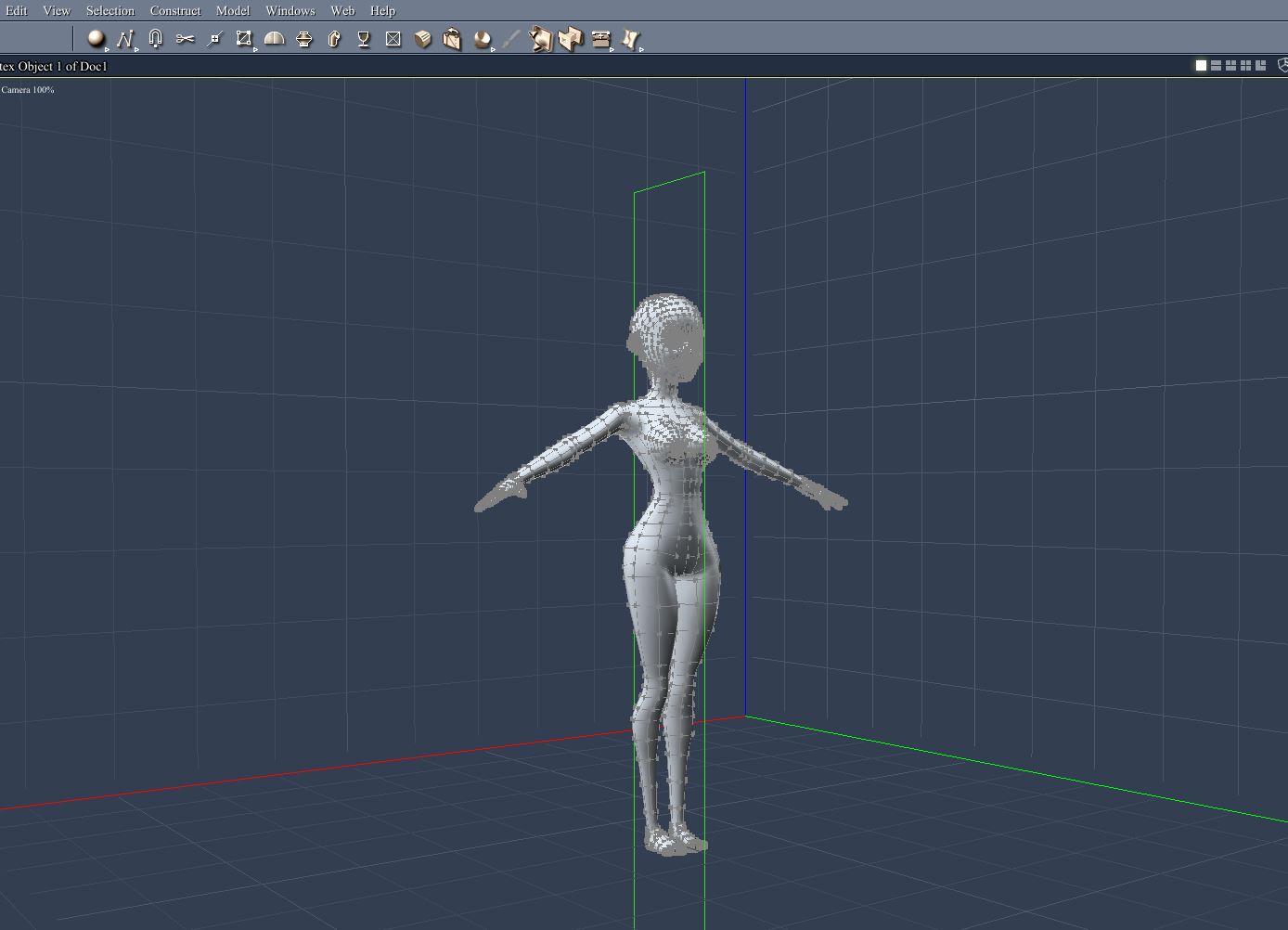Select the sphere primitive tool
This screenshot has width=1288, height=930.
(x=96, y=38)
